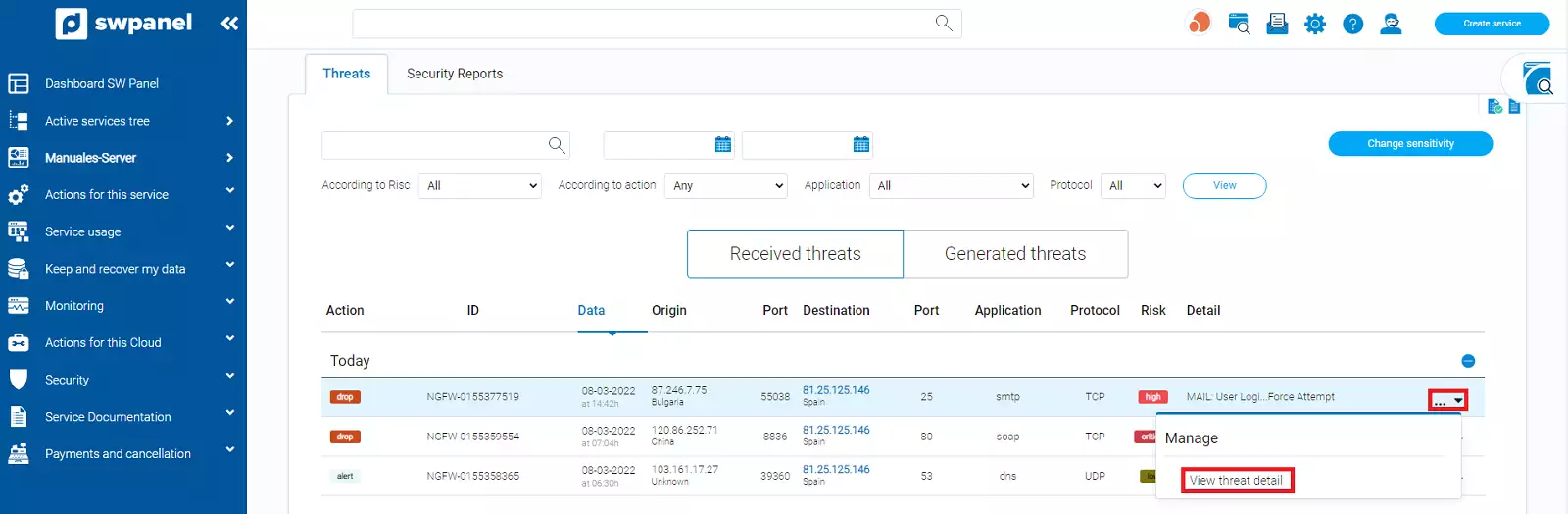Collapse the Today group with minus icon
1568x514 pixels.
(x=1468, y=361)
